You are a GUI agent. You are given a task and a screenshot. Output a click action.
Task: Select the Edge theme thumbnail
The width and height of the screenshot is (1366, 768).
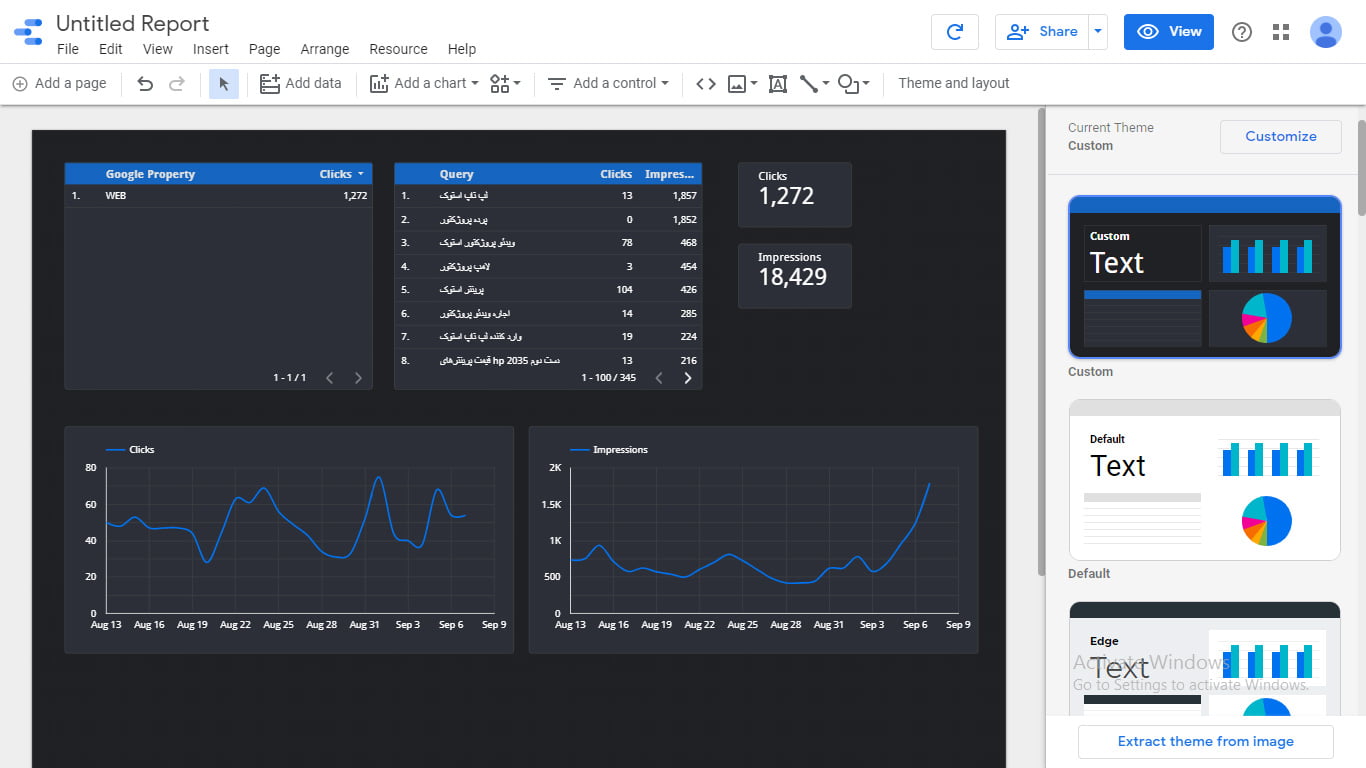pos(1205,660)
